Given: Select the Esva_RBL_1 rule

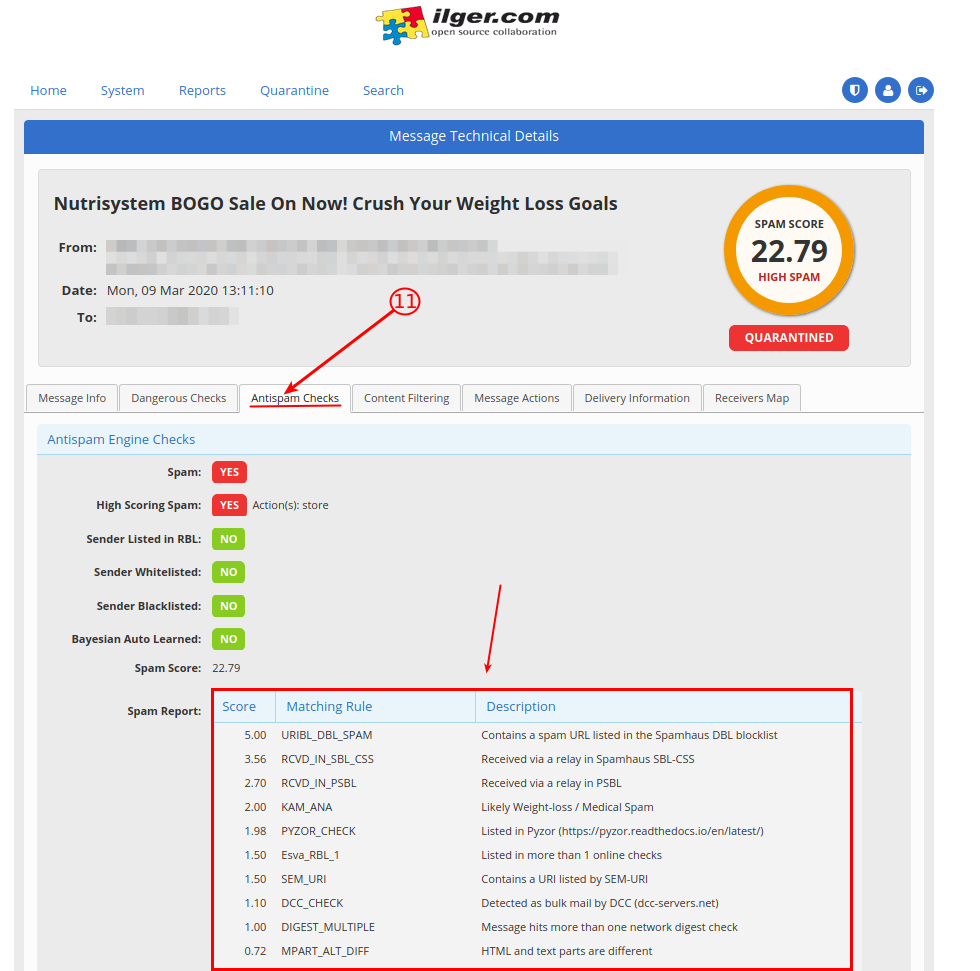Looking at the screenshot, I should [310, 855].
